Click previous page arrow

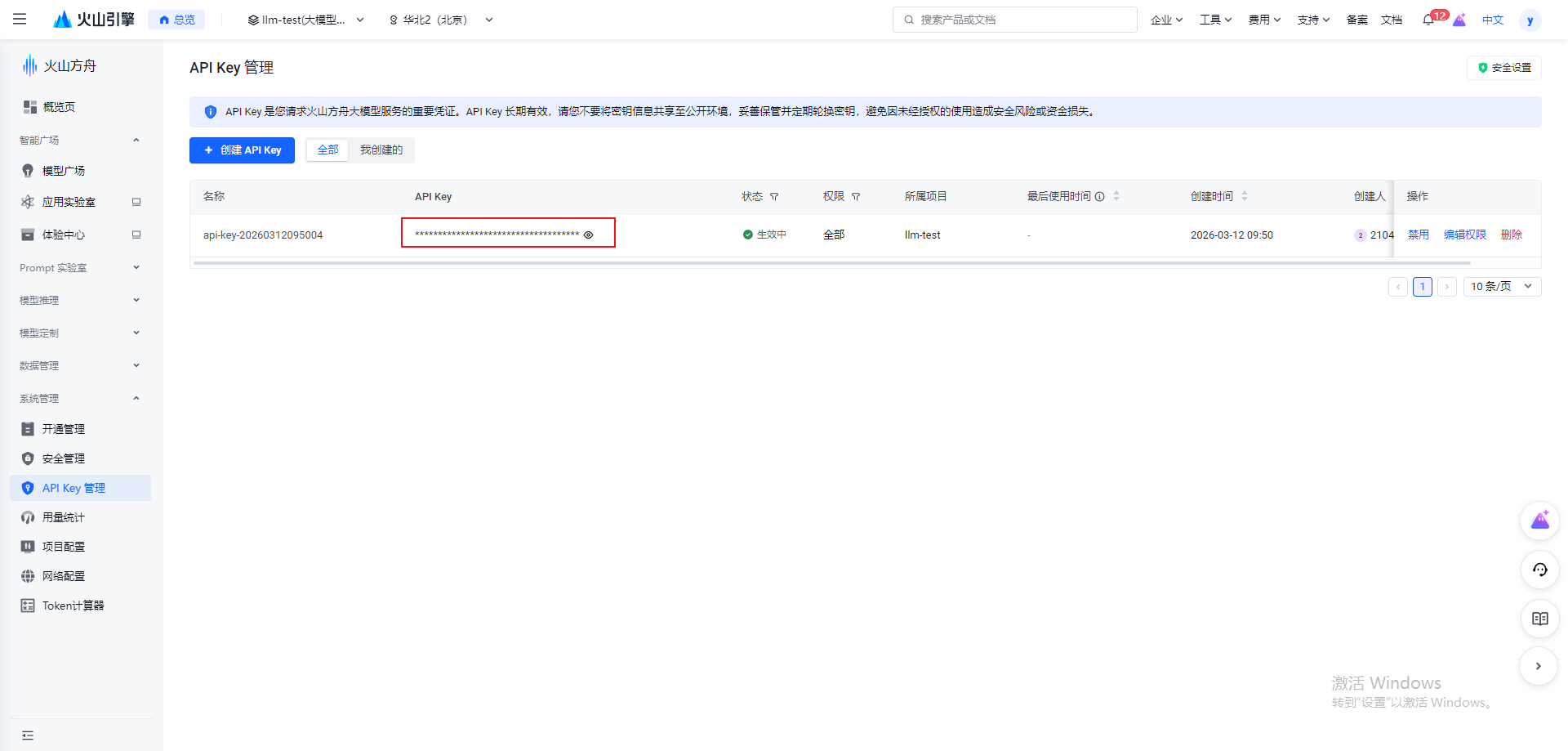pos(1397,287)
